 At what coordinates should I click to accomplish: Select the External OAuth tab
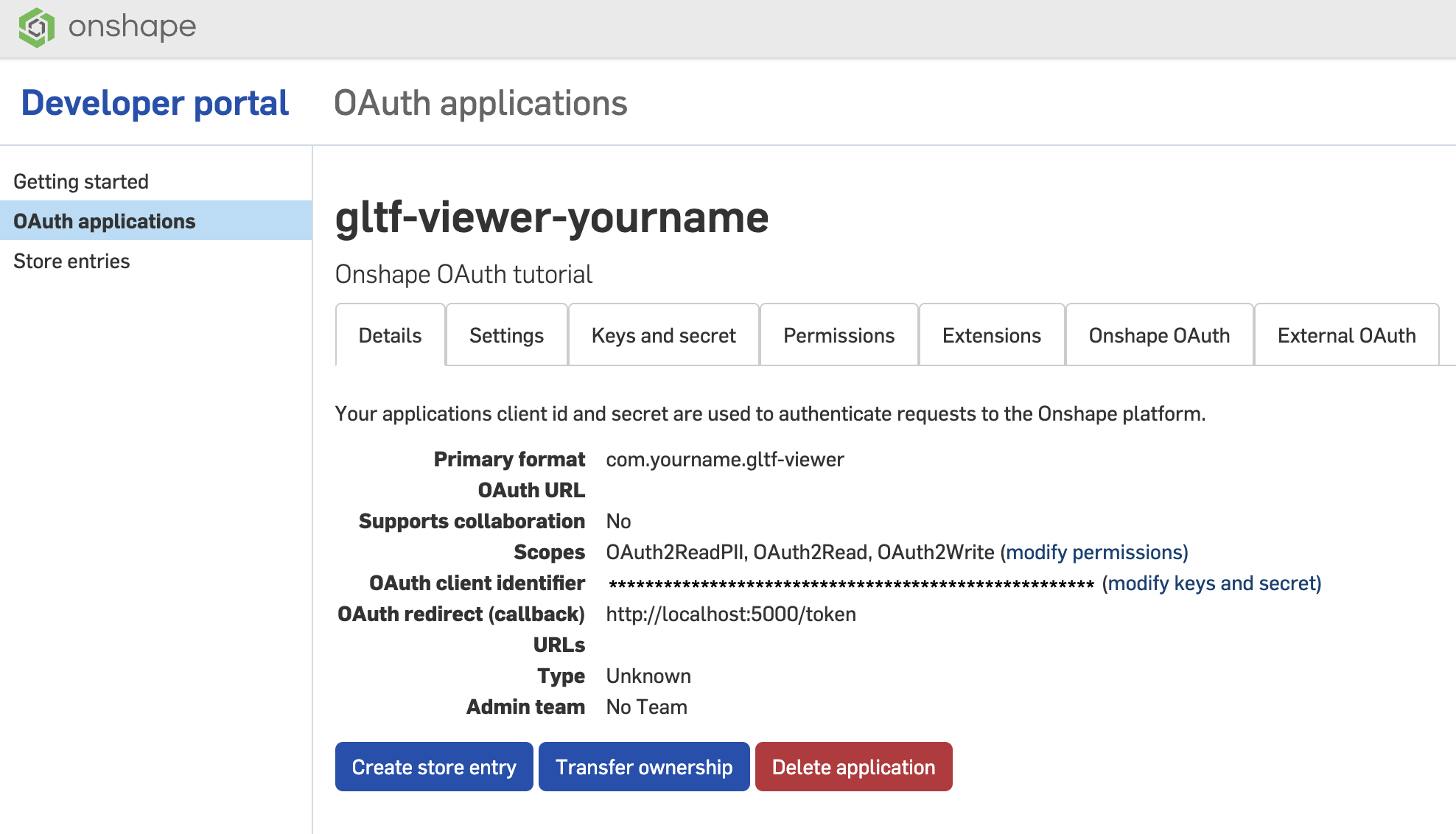[x=1346, y=335]
